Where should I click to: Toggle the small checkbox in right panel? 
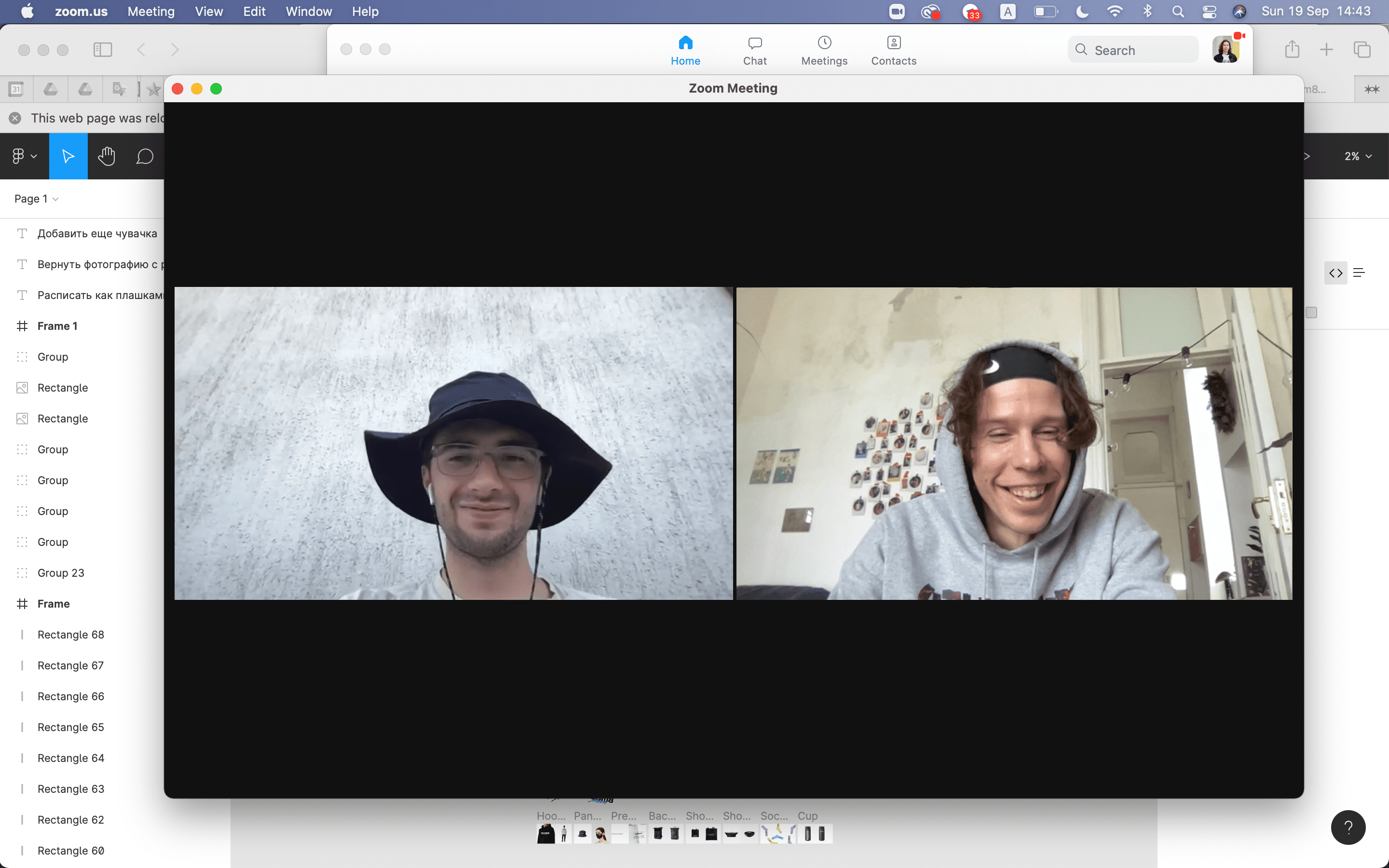point(1311,312)
